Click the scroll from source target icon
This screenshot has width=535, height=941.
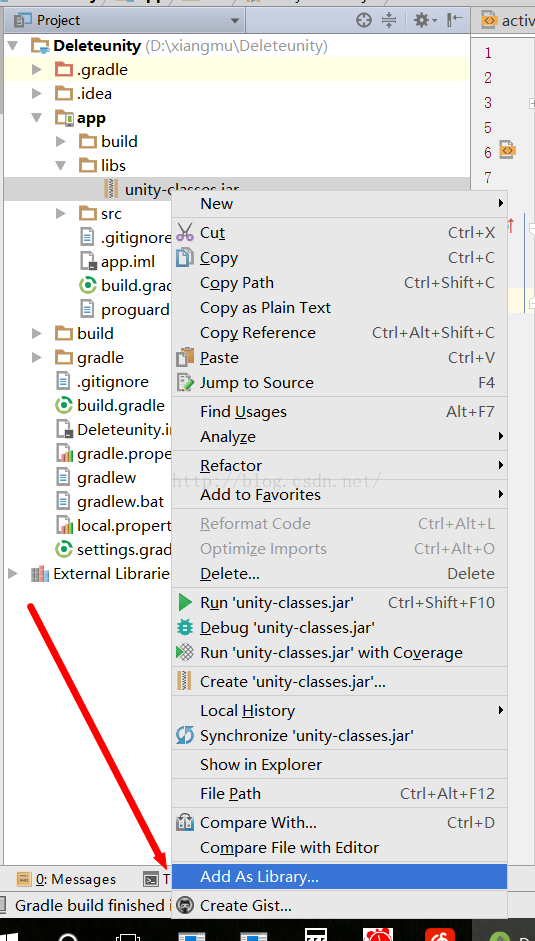pyautogui.click(x=364, y=20)
